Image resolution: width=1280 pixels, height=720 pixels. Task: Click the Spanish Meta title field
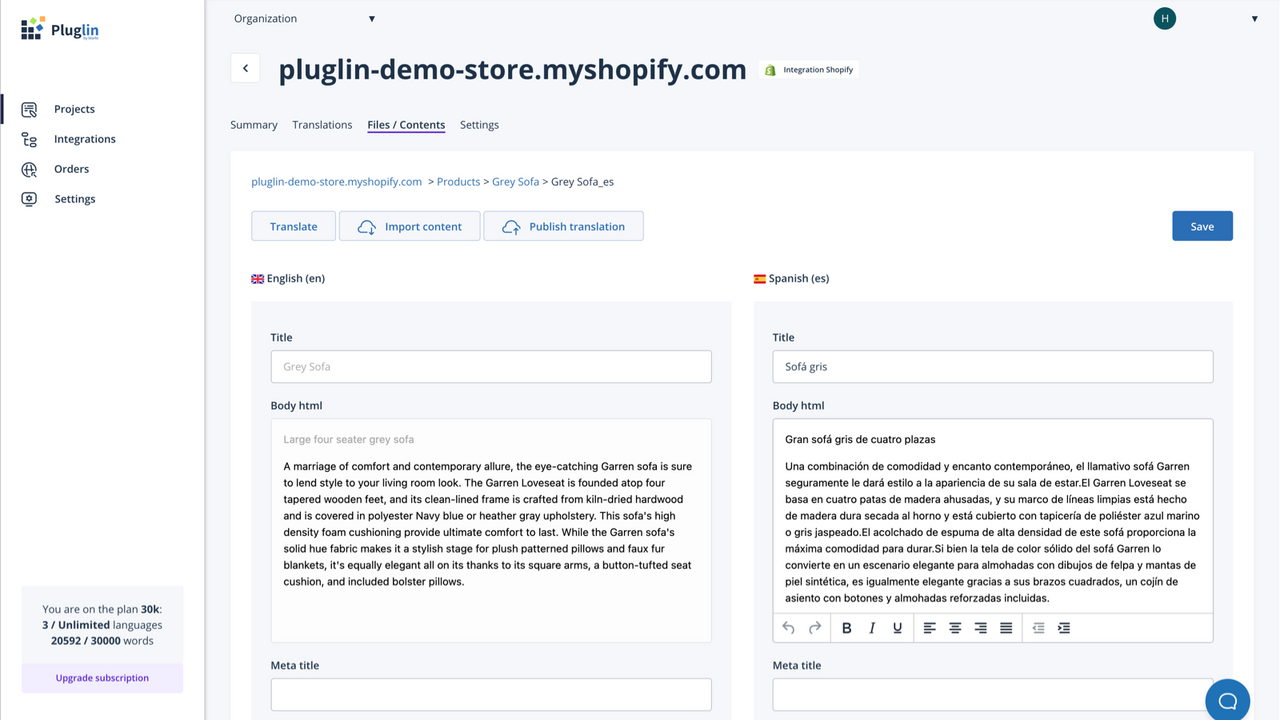pos(993,694)
